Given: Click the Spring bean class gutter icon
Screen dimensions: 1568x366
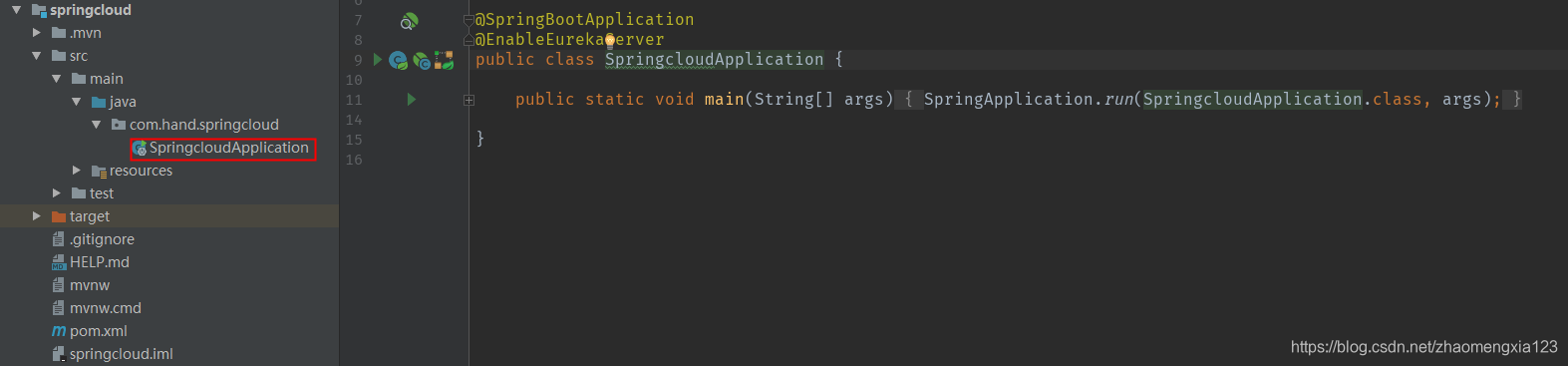Looking at the screenshot, I should point(398,61).
